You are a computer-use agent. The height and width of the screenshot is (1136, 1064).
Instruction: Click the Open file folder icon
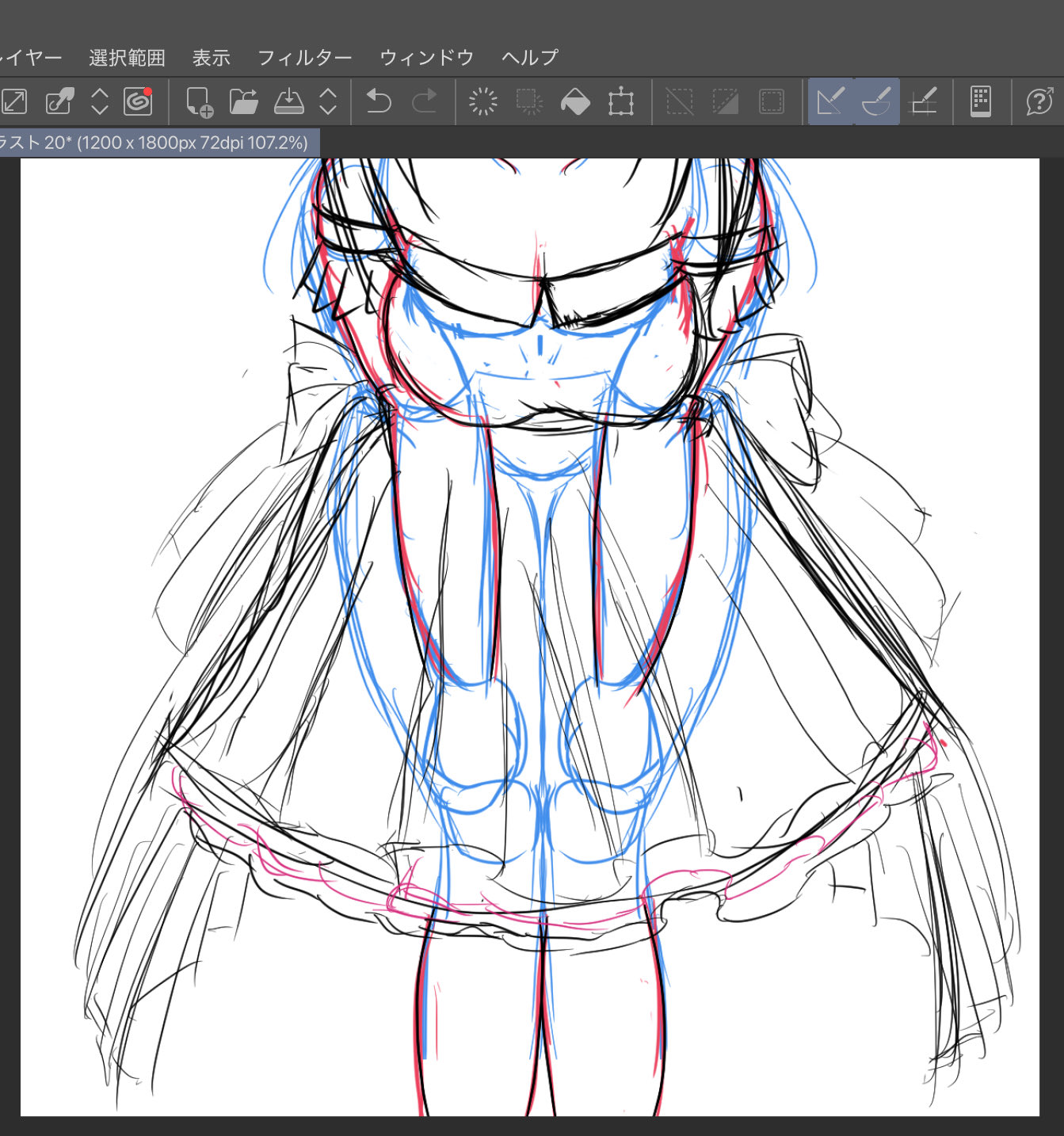tap(244, 101)
